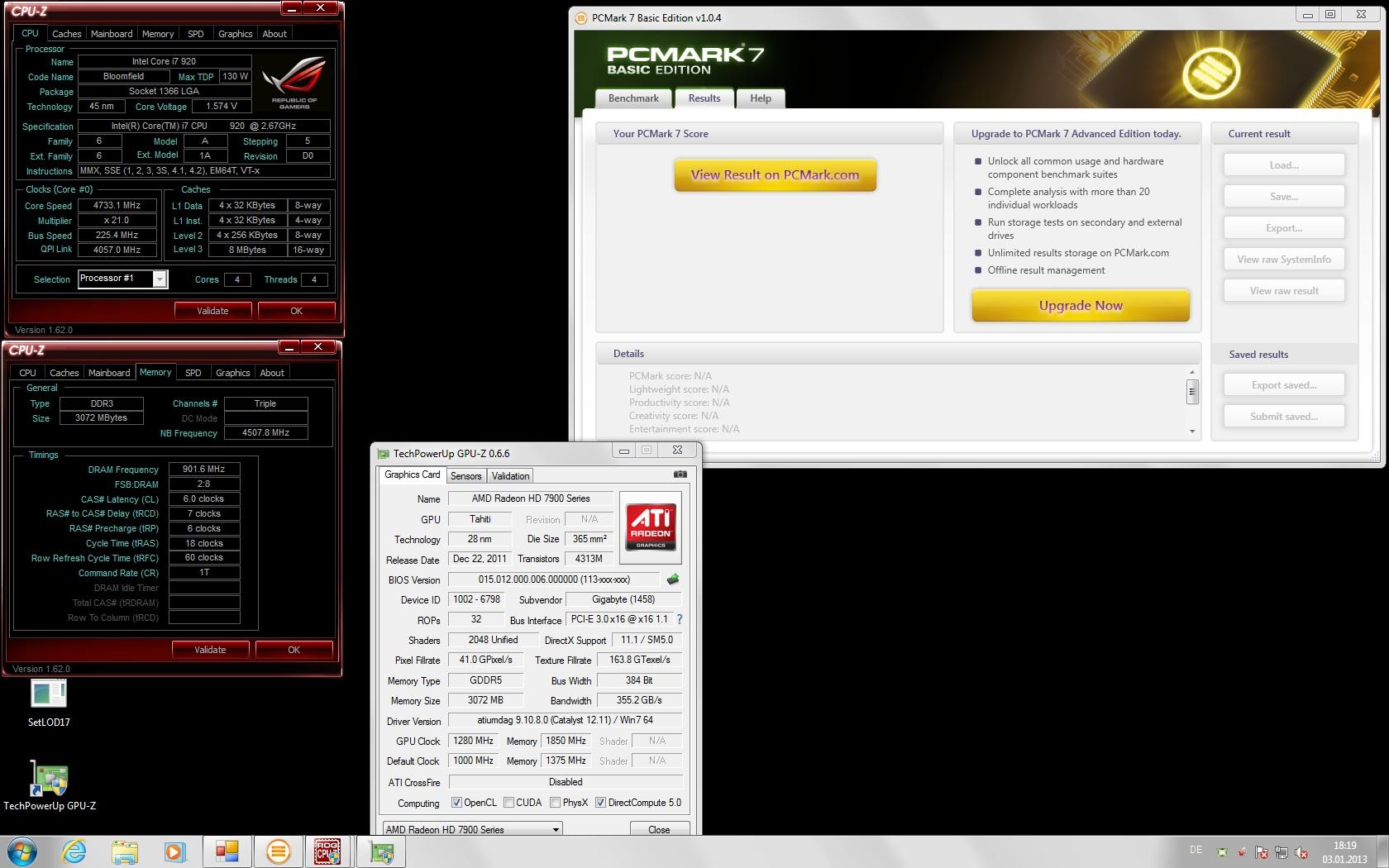Click the Load... button in PCMark 7
Screen dimensions: 1389x868
1284,165
